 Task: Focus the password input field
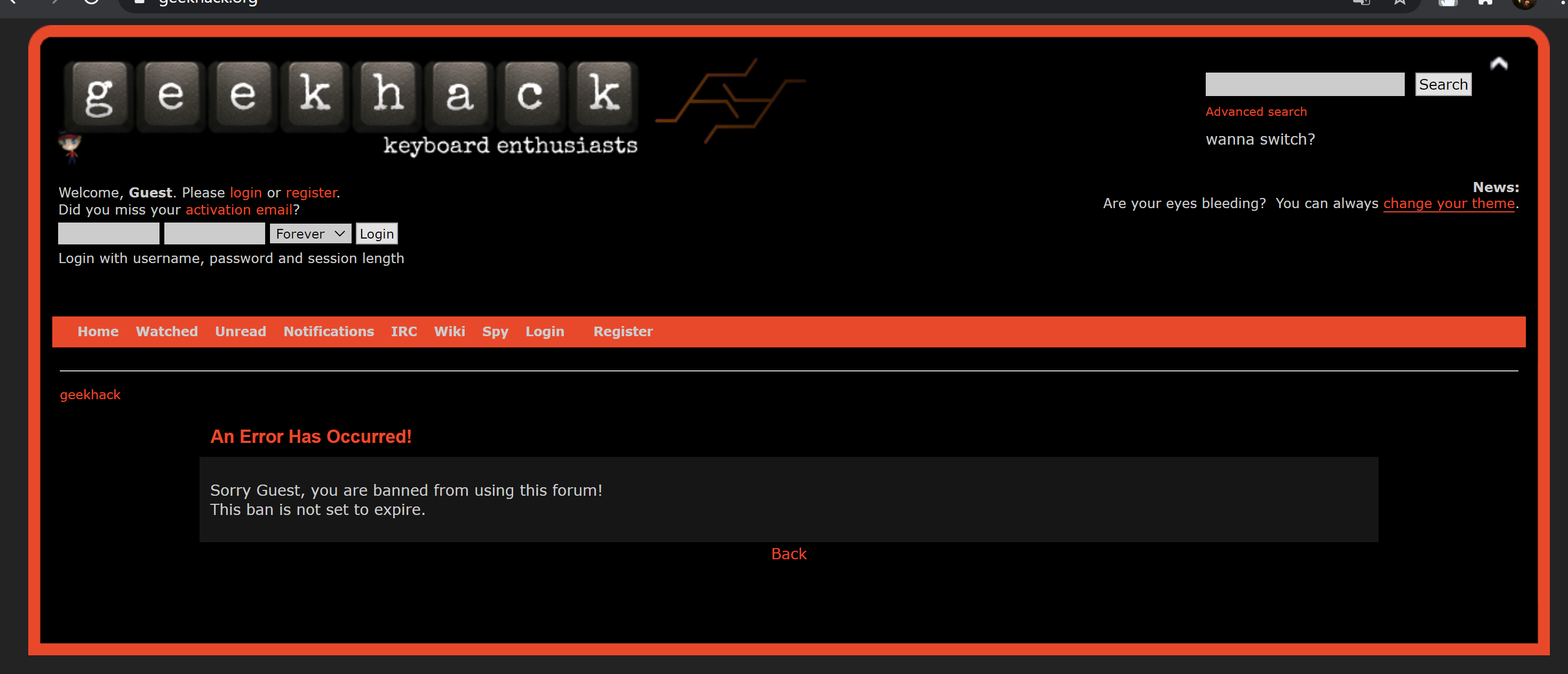(214, 234)
